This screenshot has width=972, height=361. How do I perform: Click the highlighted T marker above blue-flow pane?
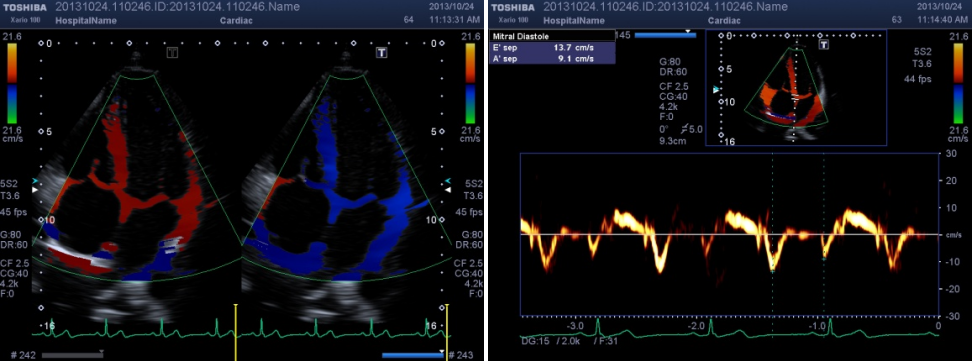(382, 54)
